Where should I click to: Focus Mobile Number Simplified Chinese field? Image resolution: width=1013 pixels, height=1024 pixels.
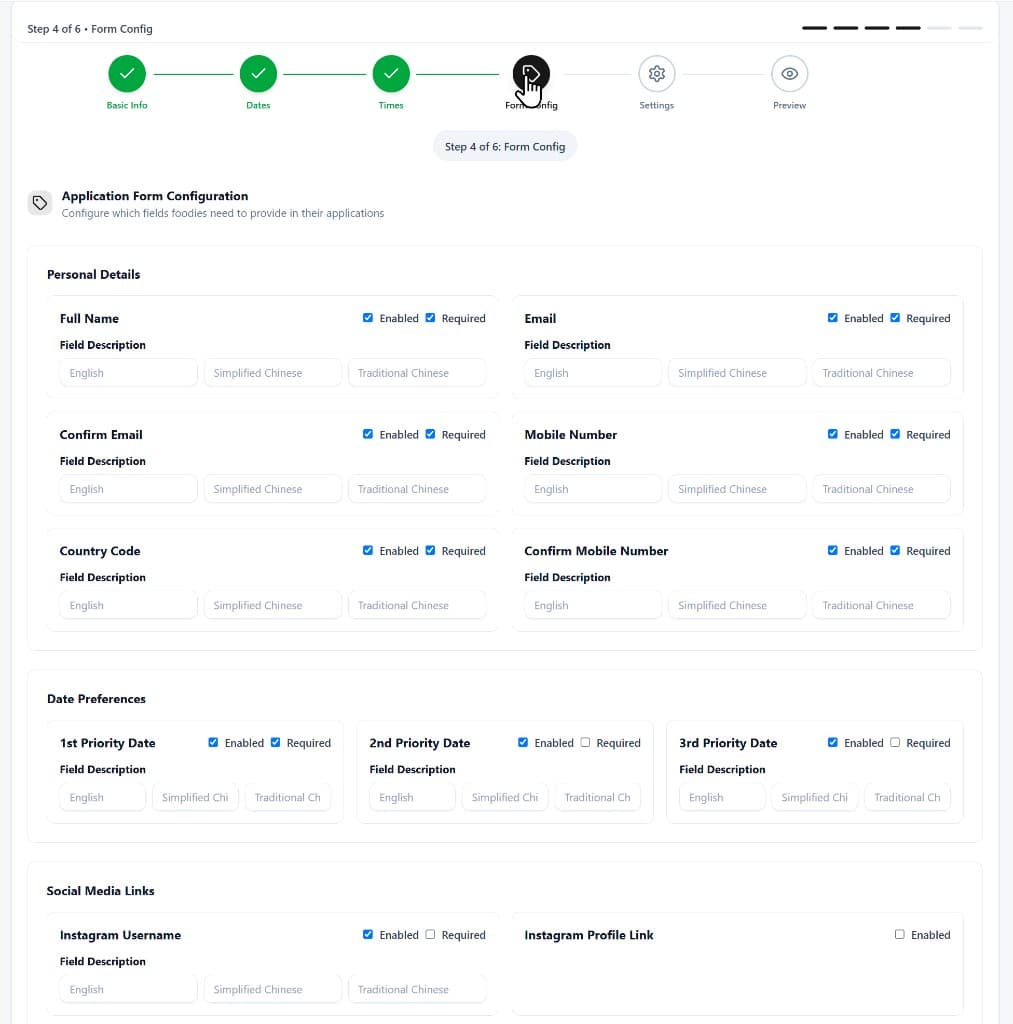[x=737, y=489]
